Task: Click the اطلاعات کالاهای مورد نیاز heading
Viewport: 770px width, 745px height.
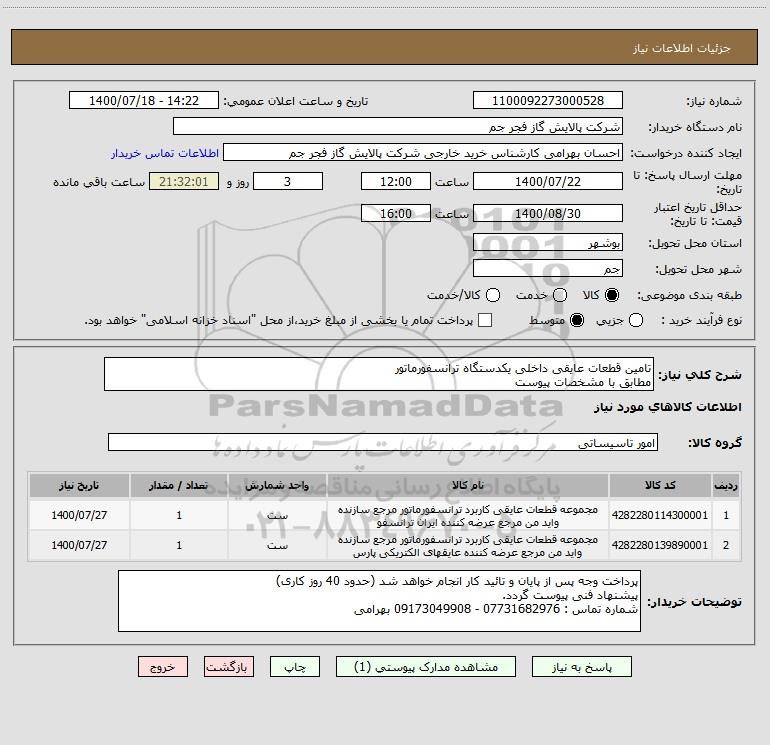Action: coord(667,407)
